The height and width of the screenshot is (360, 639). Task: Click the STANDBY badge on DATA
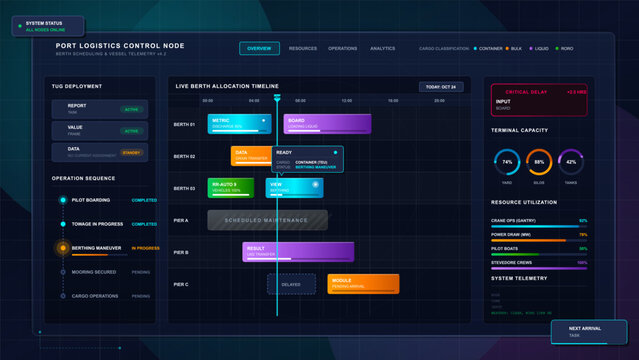click(131, 152)
